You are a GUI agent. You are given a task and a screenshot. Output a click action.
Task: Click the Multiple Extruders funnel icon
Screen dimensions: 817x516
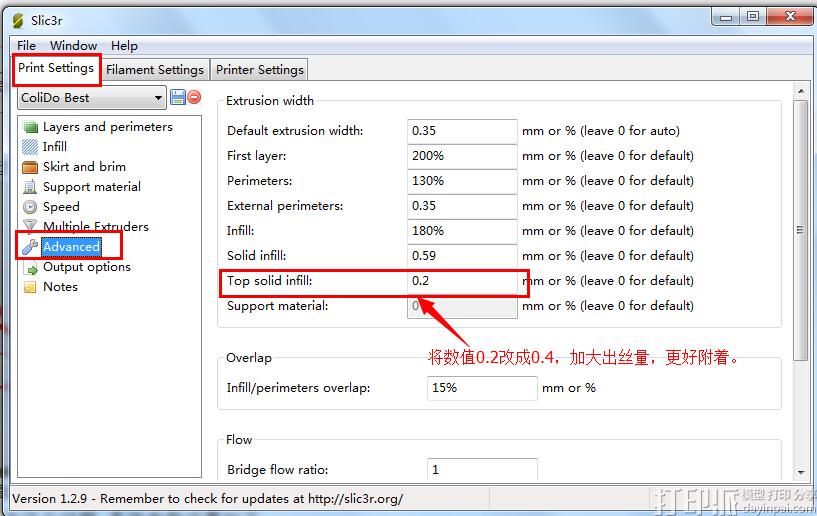click(30, 225)
